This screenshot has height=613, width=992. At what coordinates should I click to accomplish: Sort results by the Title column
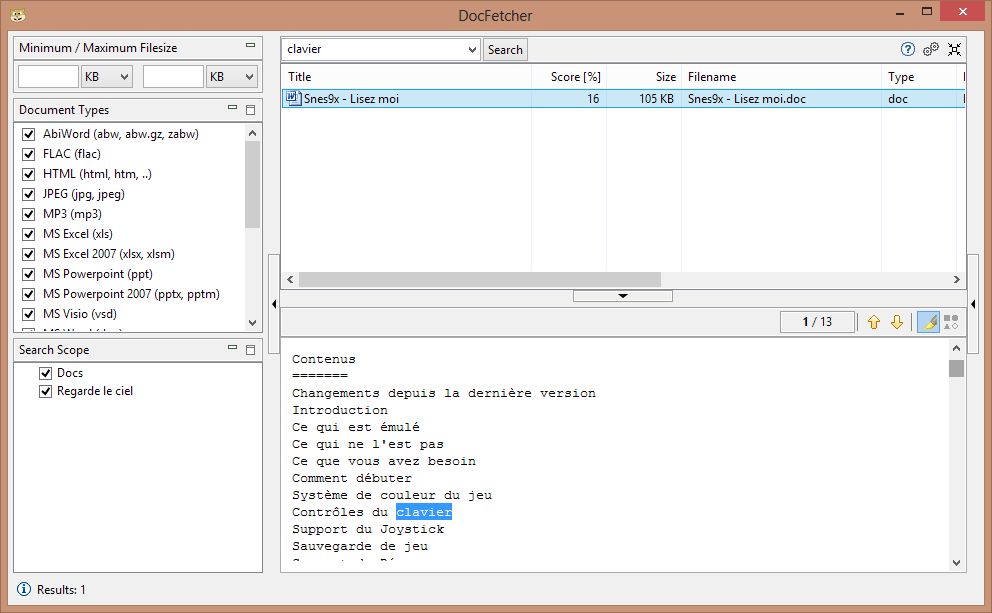tap(406, 77)
